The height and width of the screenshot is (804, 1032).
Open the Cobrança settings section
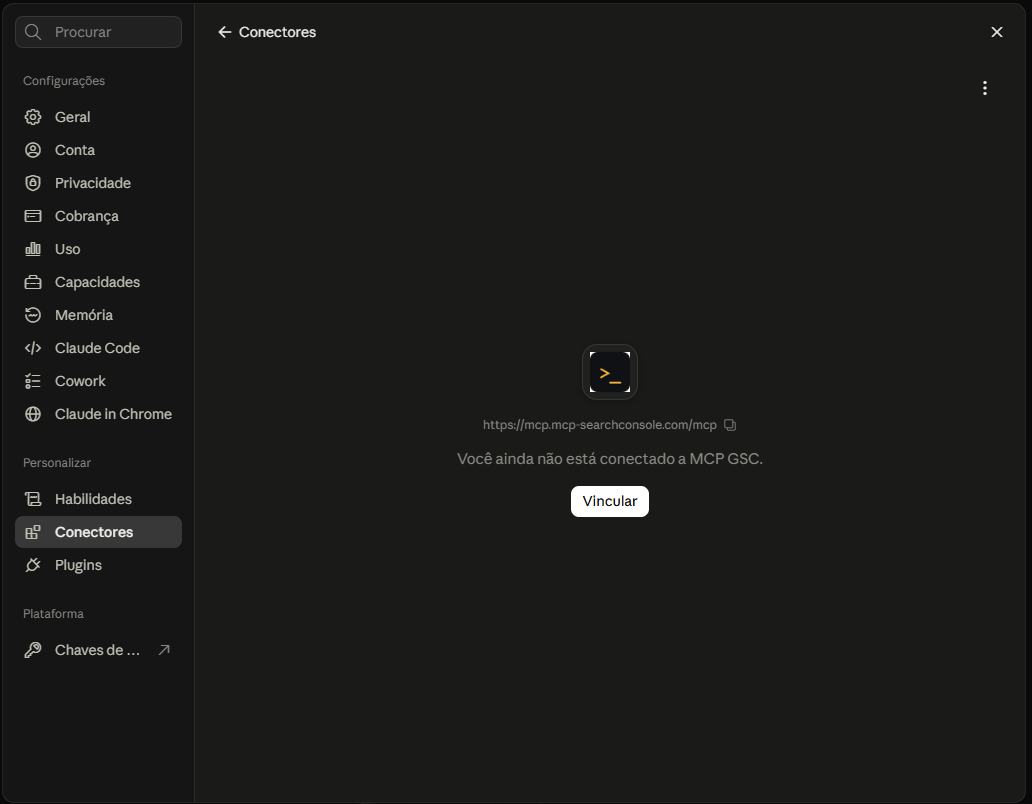(98, 216)
